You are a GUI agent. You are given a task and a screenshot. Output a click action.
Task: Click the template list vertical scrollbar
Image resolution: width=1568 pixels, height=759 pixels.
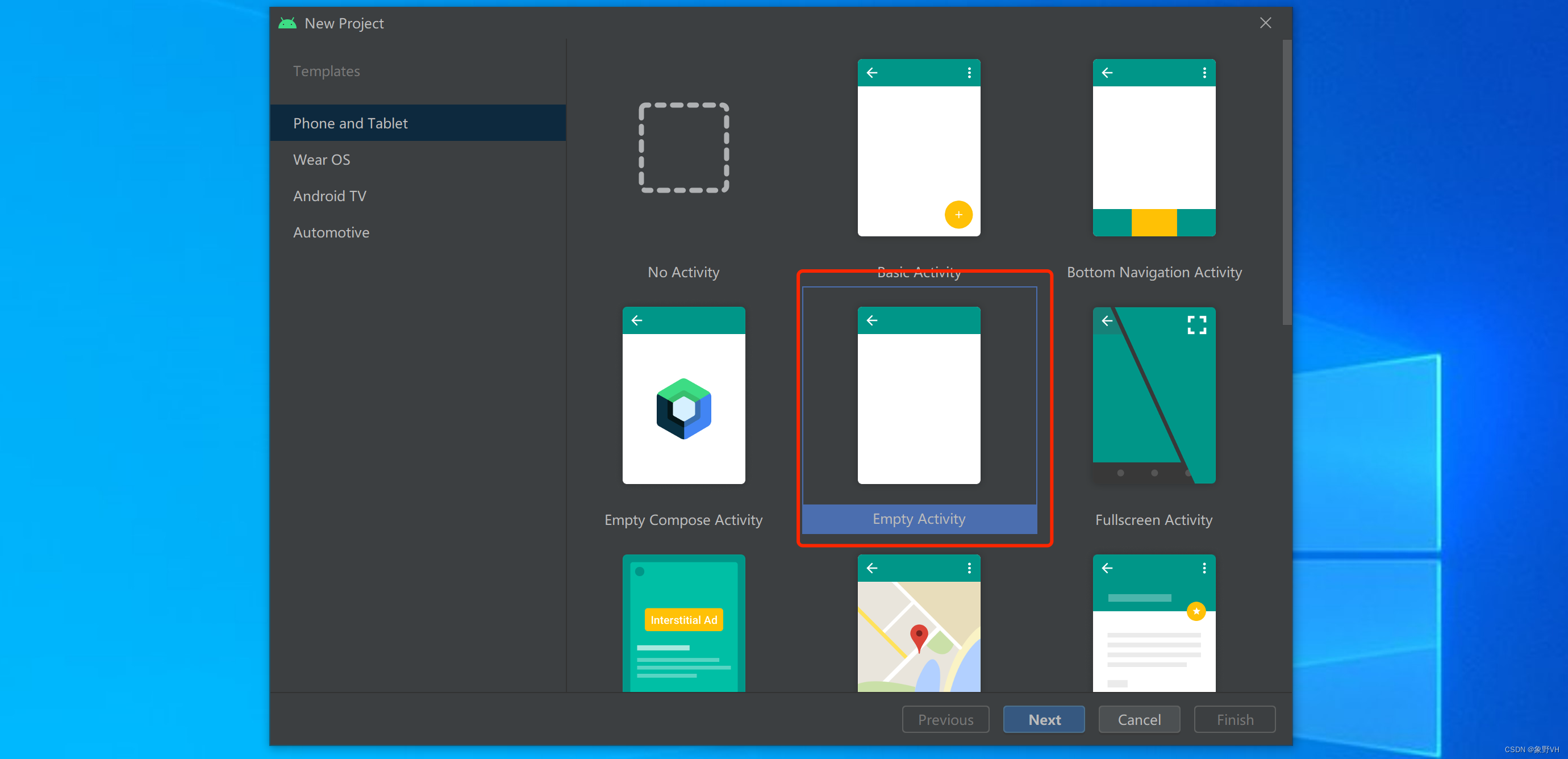point(1286,182)
